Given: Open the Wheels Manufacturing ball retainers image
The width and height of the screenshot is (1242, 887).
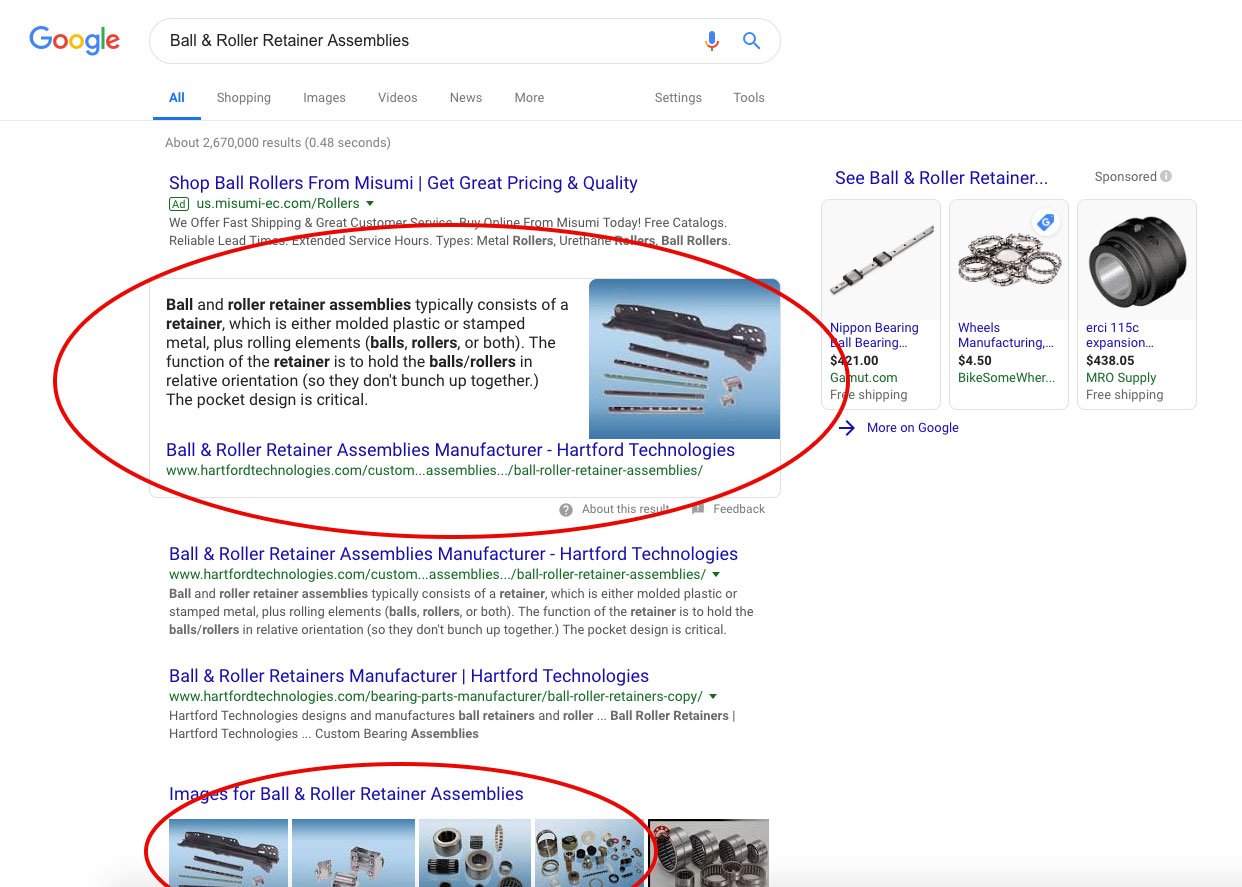Looking at the screenshot, I should 1009,260.
